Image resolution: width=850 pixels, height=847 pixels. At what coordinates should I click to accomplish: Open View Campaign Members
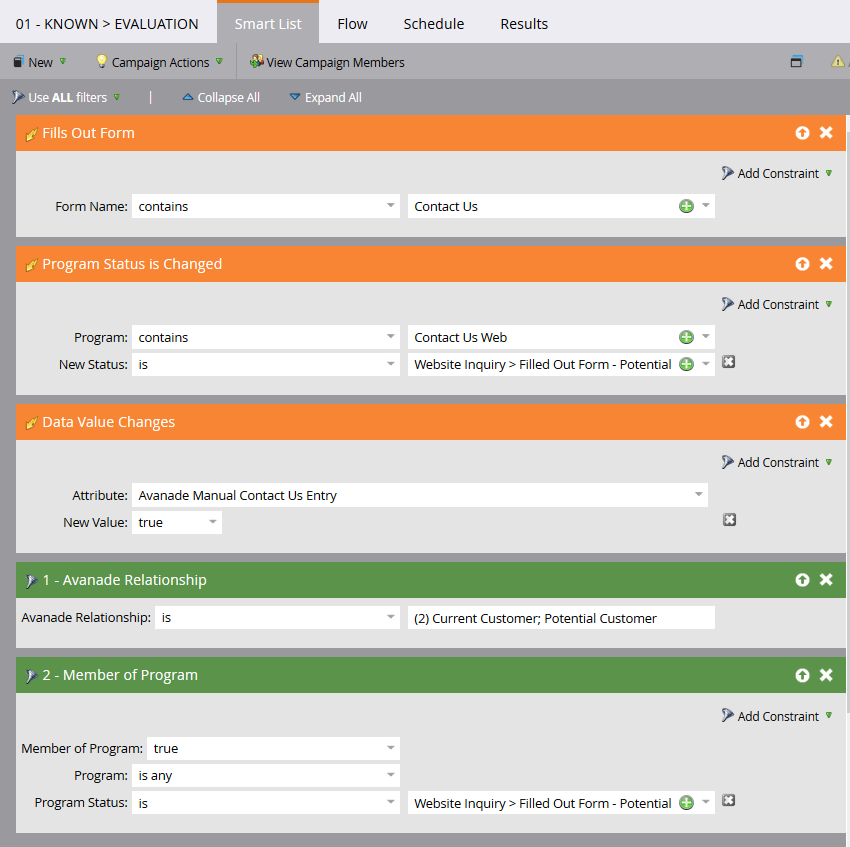click(x=327, y=62)
